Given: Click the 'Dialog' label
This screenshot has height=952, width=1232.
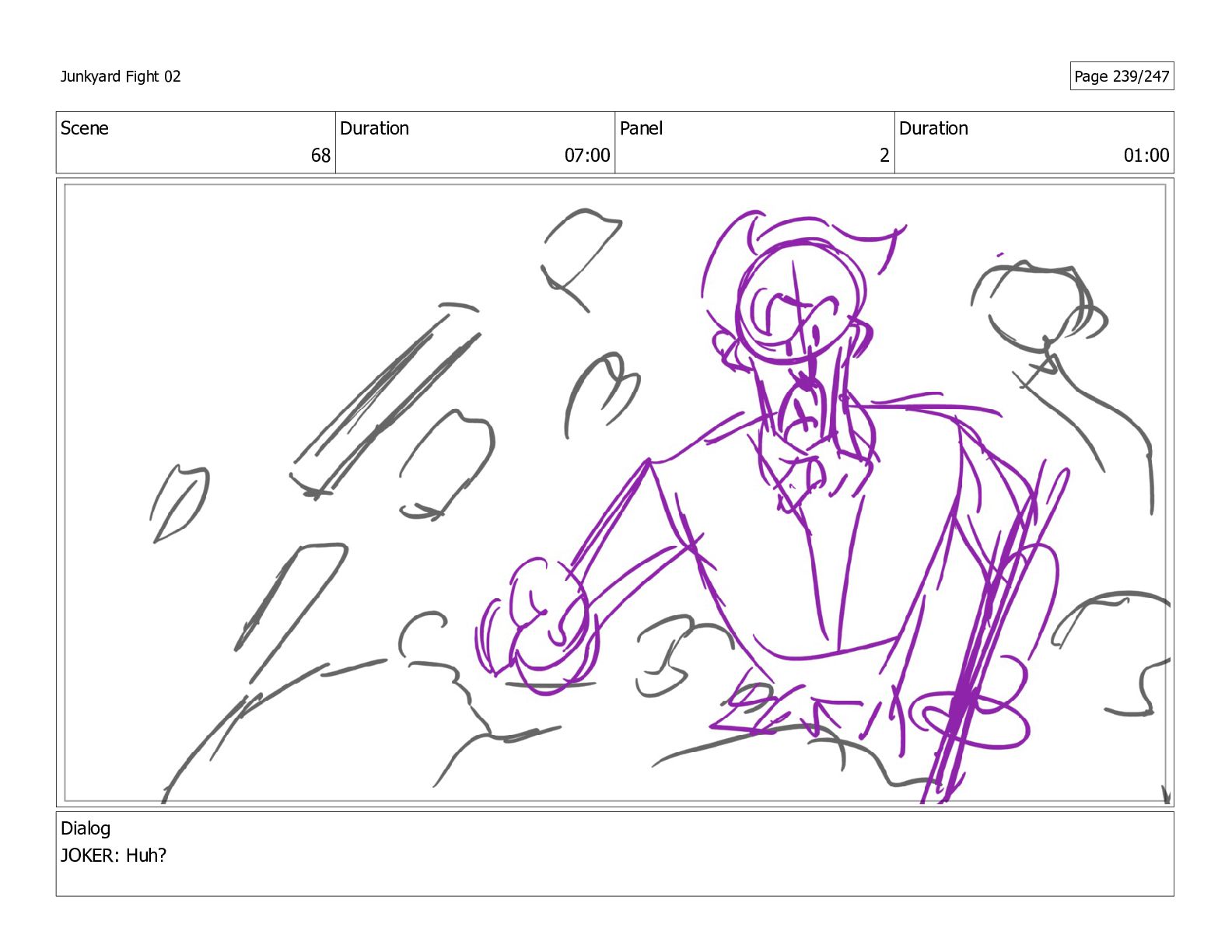Looking at the screenshot, I should coord(86,828).
